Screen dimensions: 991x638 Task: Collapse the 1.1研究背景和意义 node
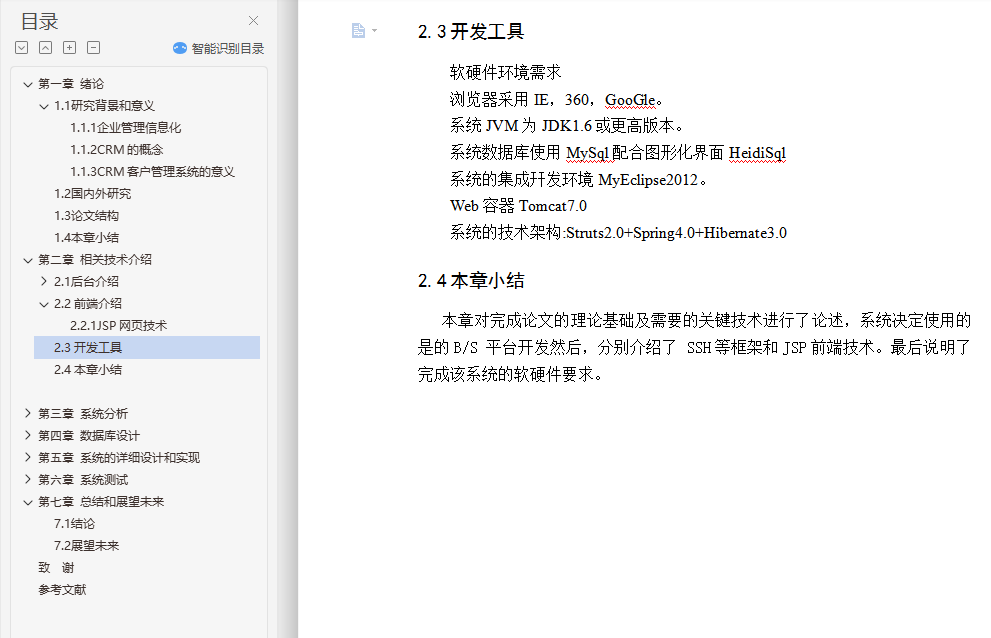click(44, 106)
